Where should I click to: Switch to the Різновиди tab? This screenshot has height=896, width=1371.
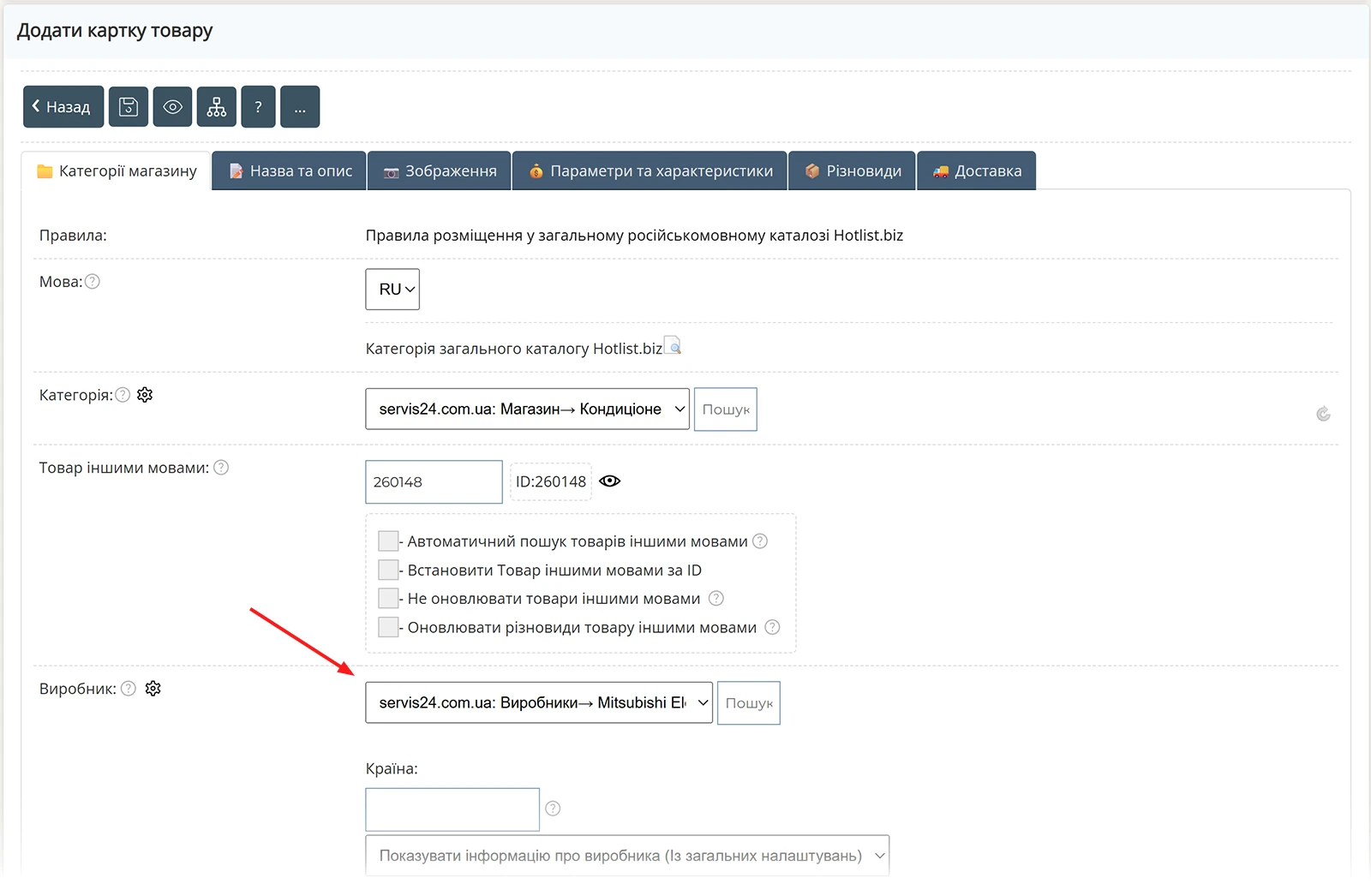point(853,171)
